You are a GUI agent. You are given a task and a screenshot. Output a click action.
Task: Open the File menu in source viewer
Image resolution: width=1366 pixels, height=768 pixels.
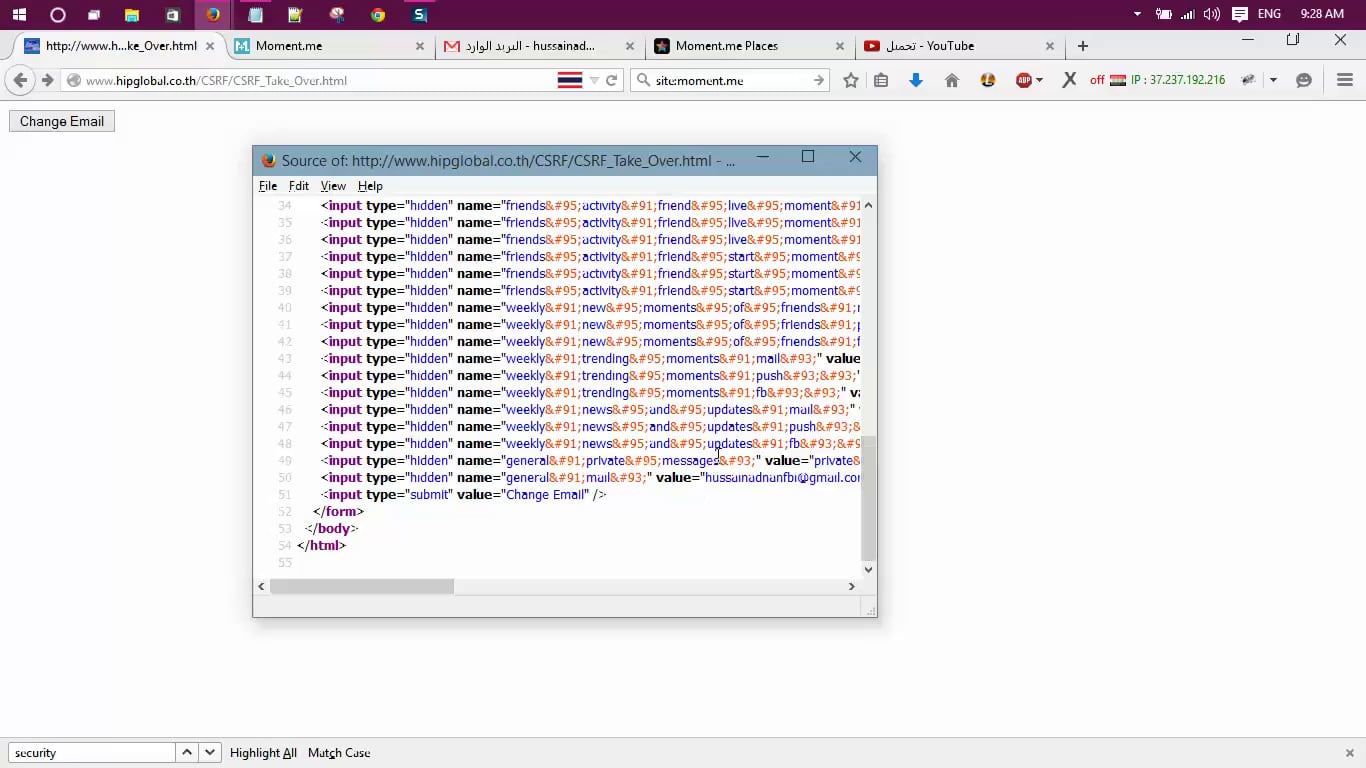coord(268,186)
